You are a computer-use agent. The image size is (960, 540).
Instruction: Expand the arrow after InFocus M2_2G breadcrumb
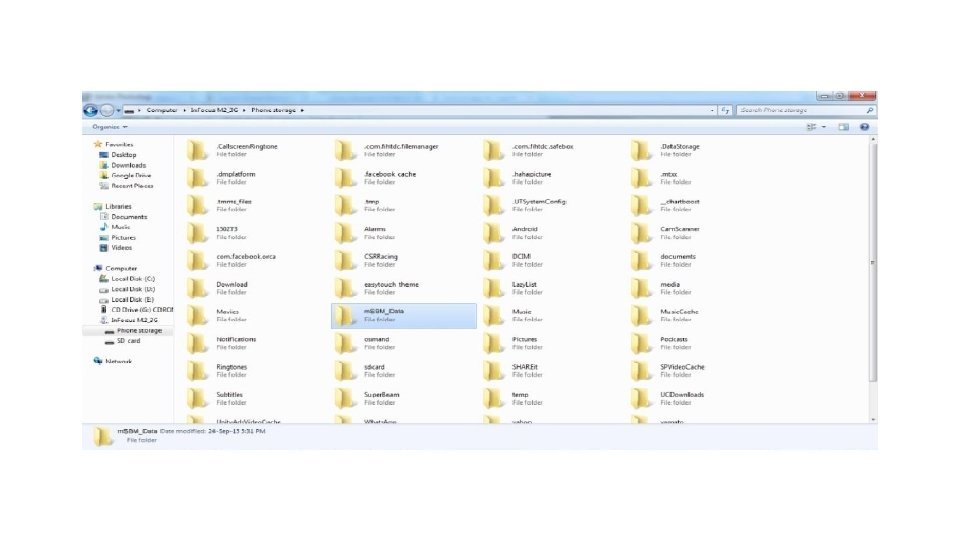click(244, 110)
